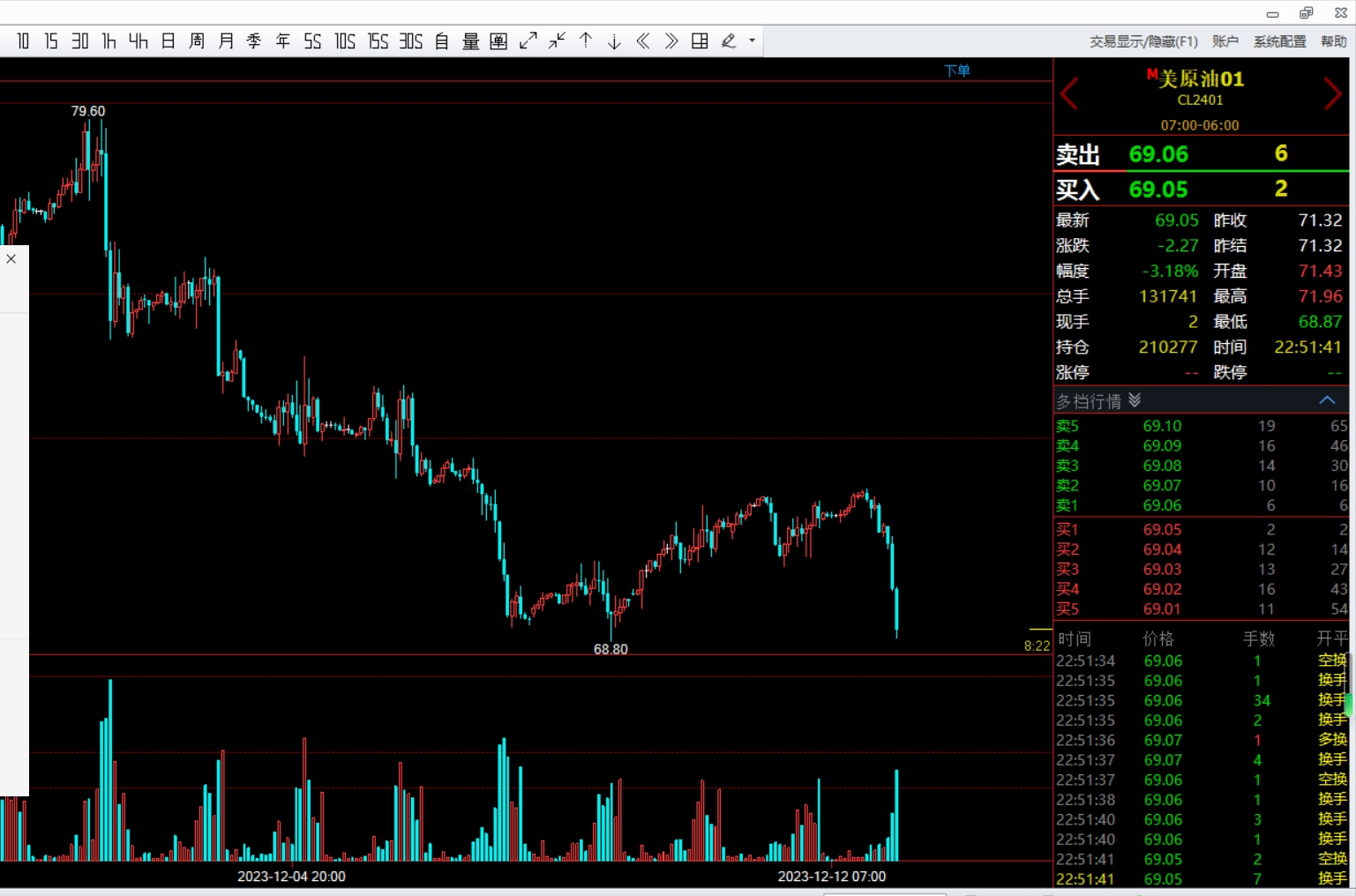Select the 卖3 69.08 ask row

click(1201, 466)
